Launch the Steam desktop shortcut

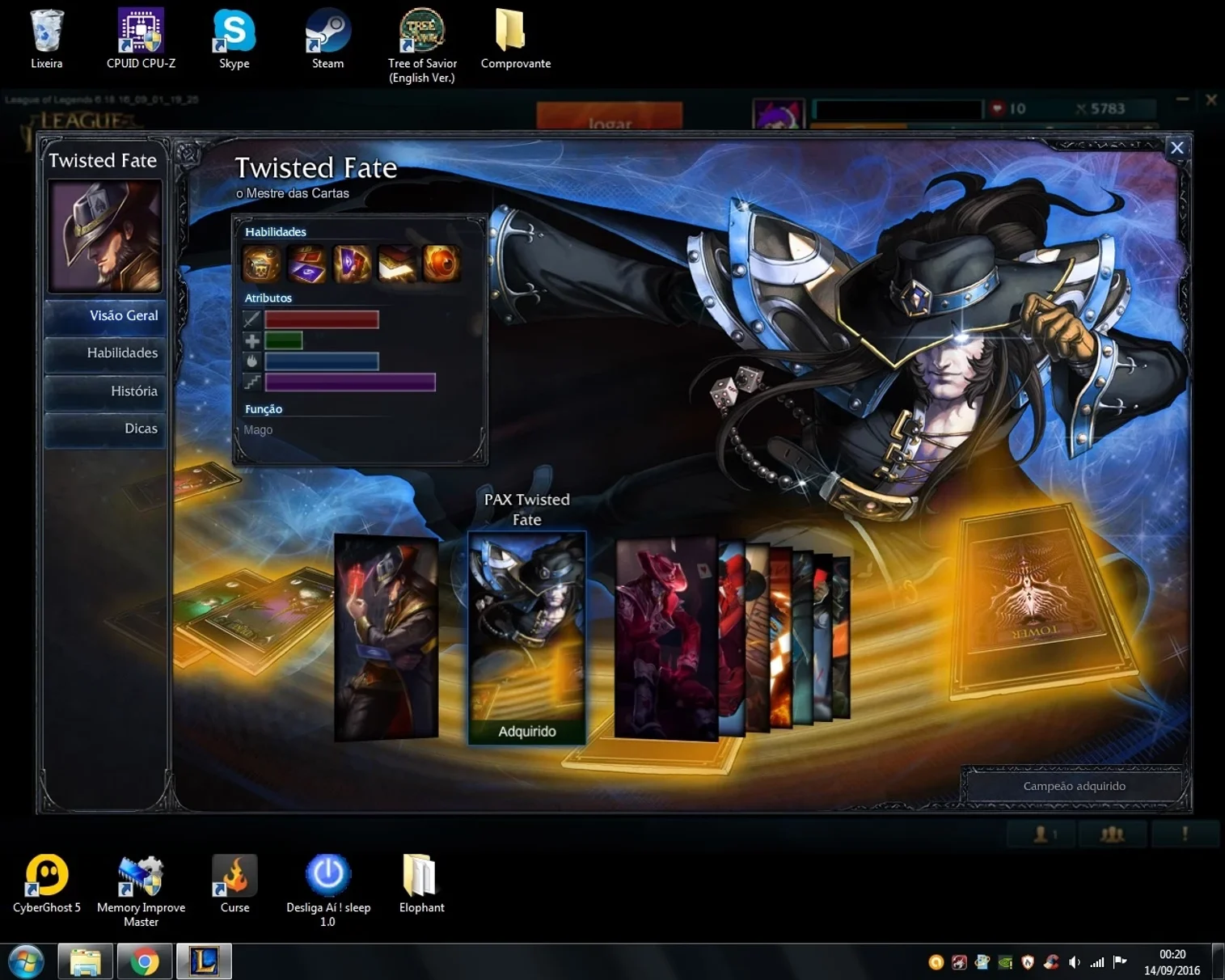pyautogui.click(x=327, y=39)
